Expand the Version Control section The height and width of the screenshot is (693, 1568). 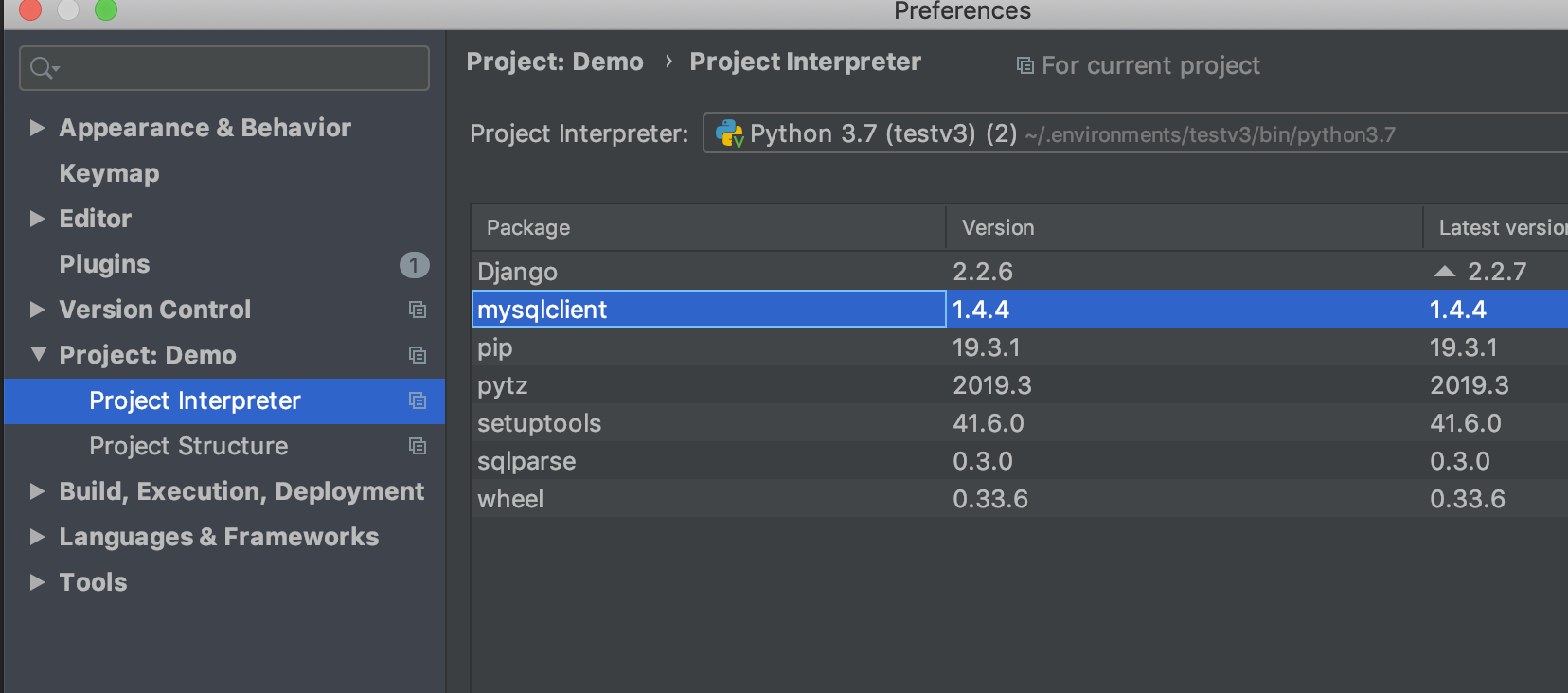(x=37, y=310)
